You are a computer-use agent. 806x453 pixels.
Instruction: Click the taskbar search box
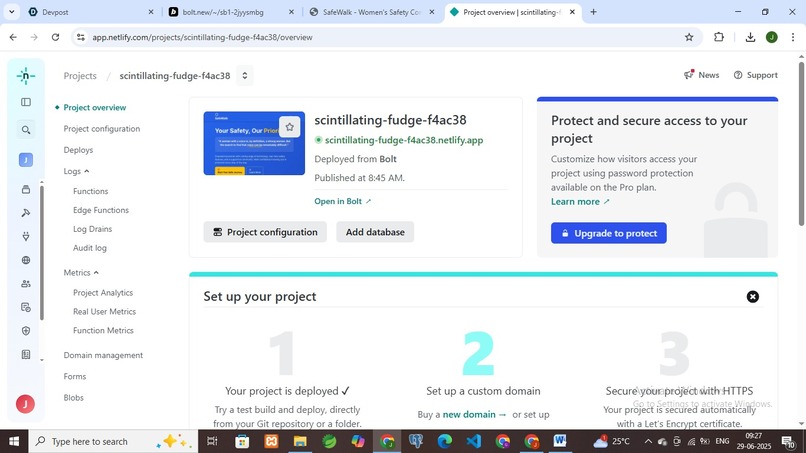tap(113, 441)
